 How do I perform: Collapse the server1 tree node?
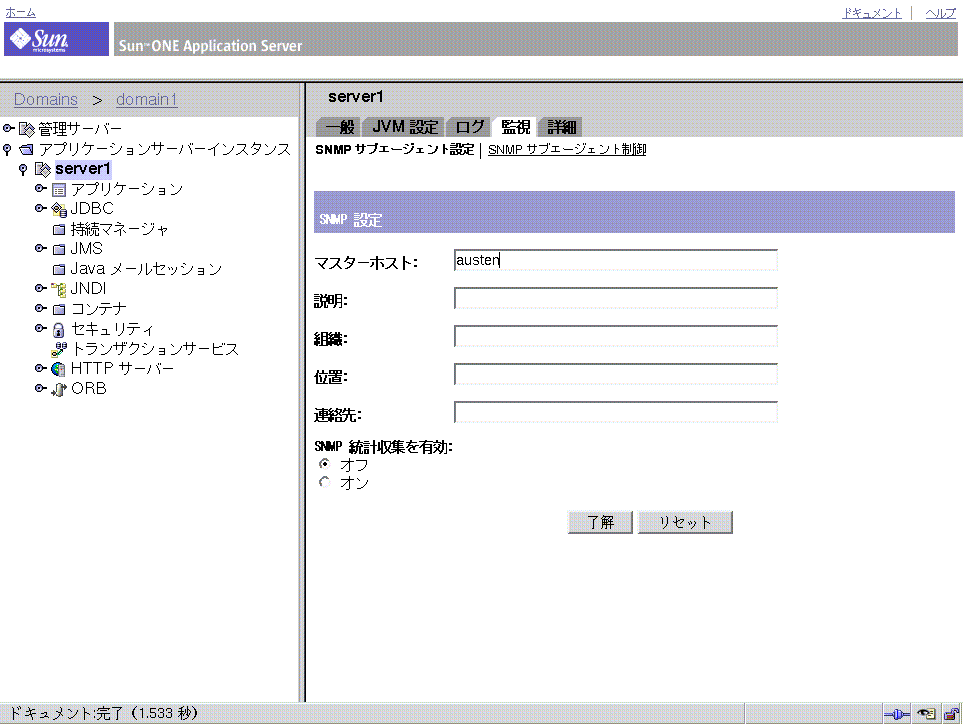coord(23,169)
